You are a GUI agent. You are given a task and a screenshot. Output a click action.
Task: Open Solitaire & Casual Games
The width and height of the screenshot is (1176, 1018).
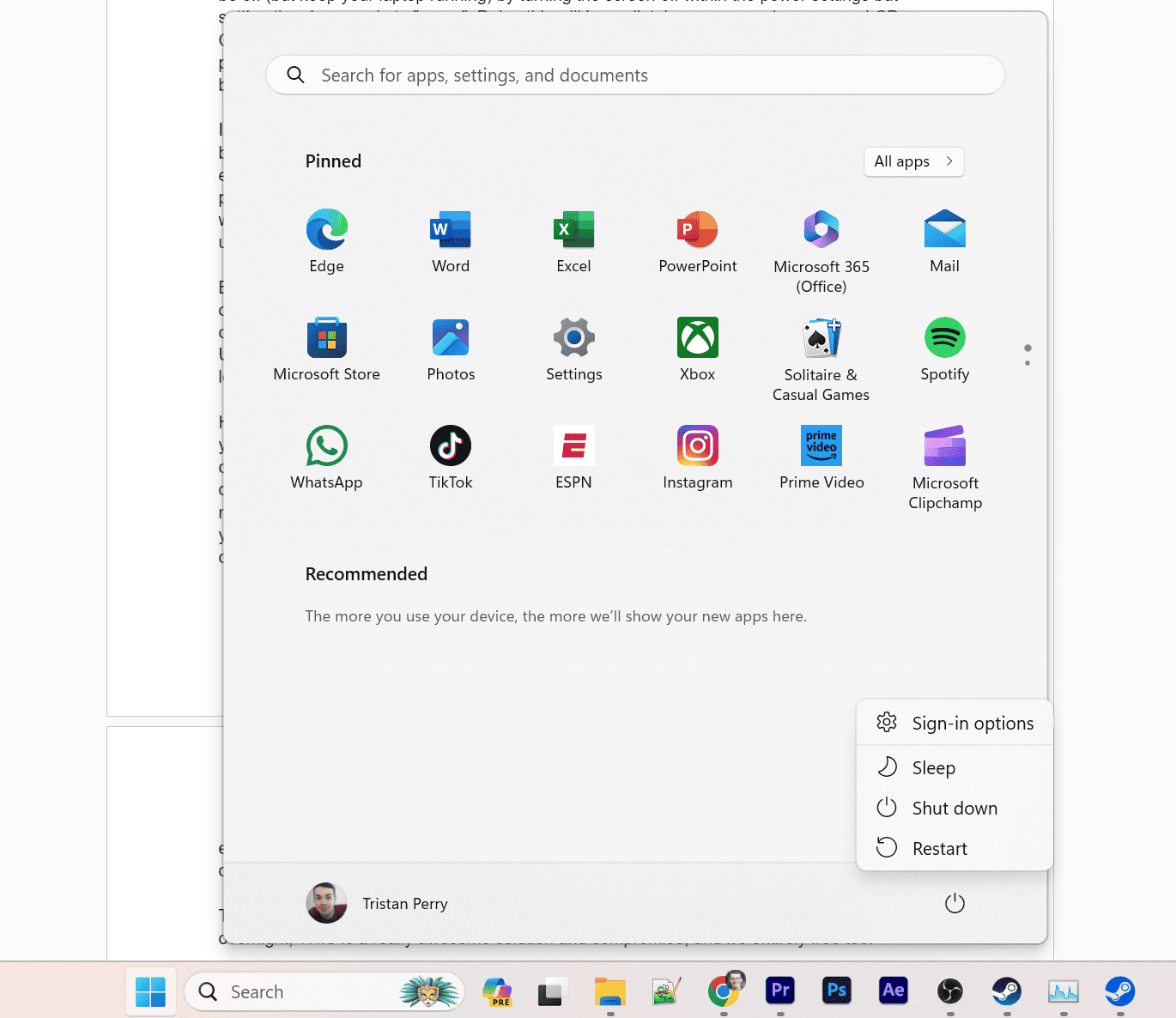(821, 360)
